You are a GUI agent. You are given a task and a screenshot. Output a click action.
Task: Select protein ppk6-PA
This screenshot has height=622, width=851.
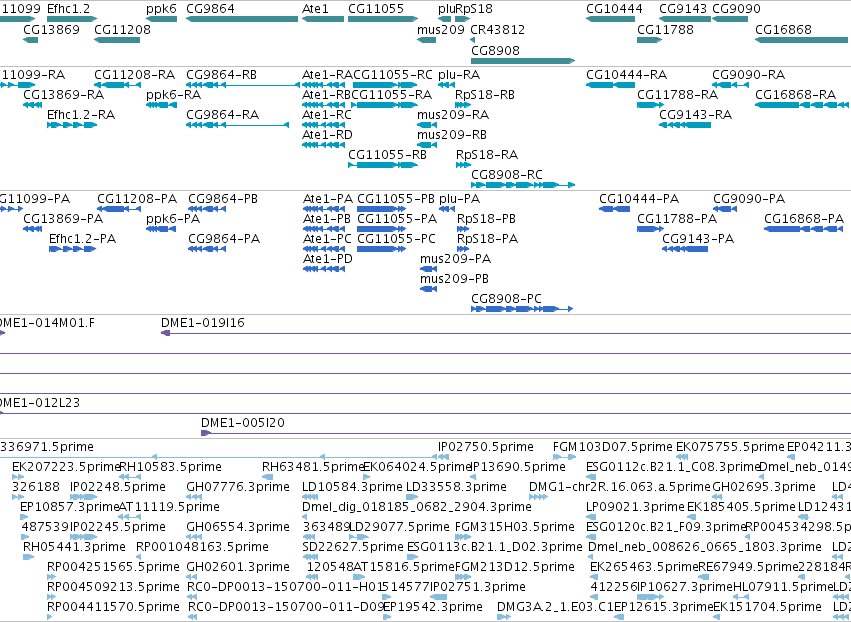tap(161, 229)
